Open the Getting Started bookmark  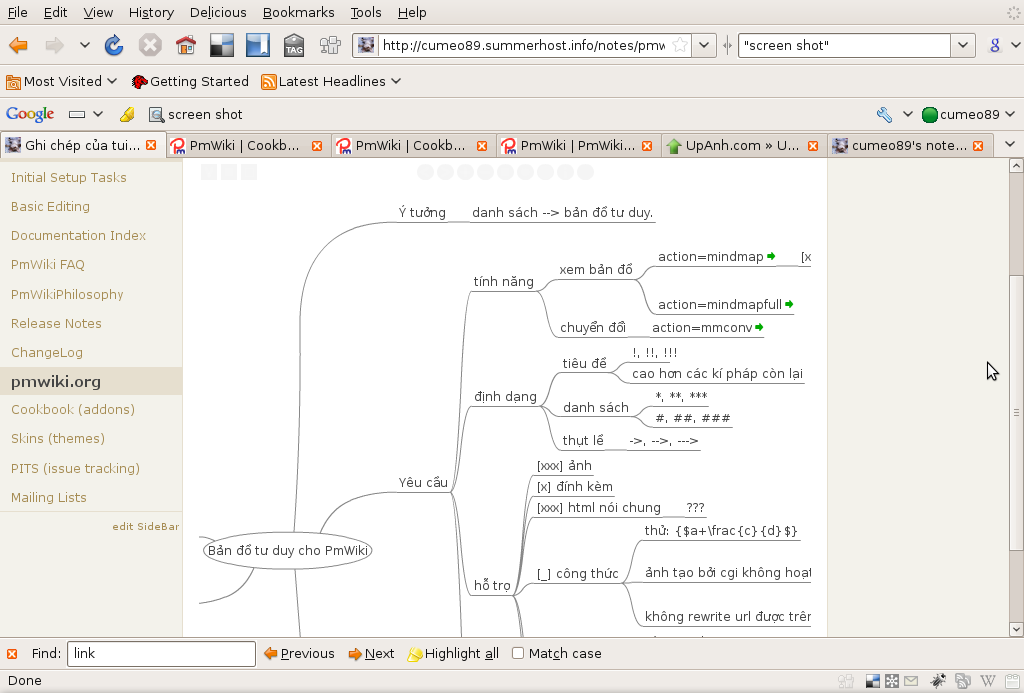tap(190, 82)
